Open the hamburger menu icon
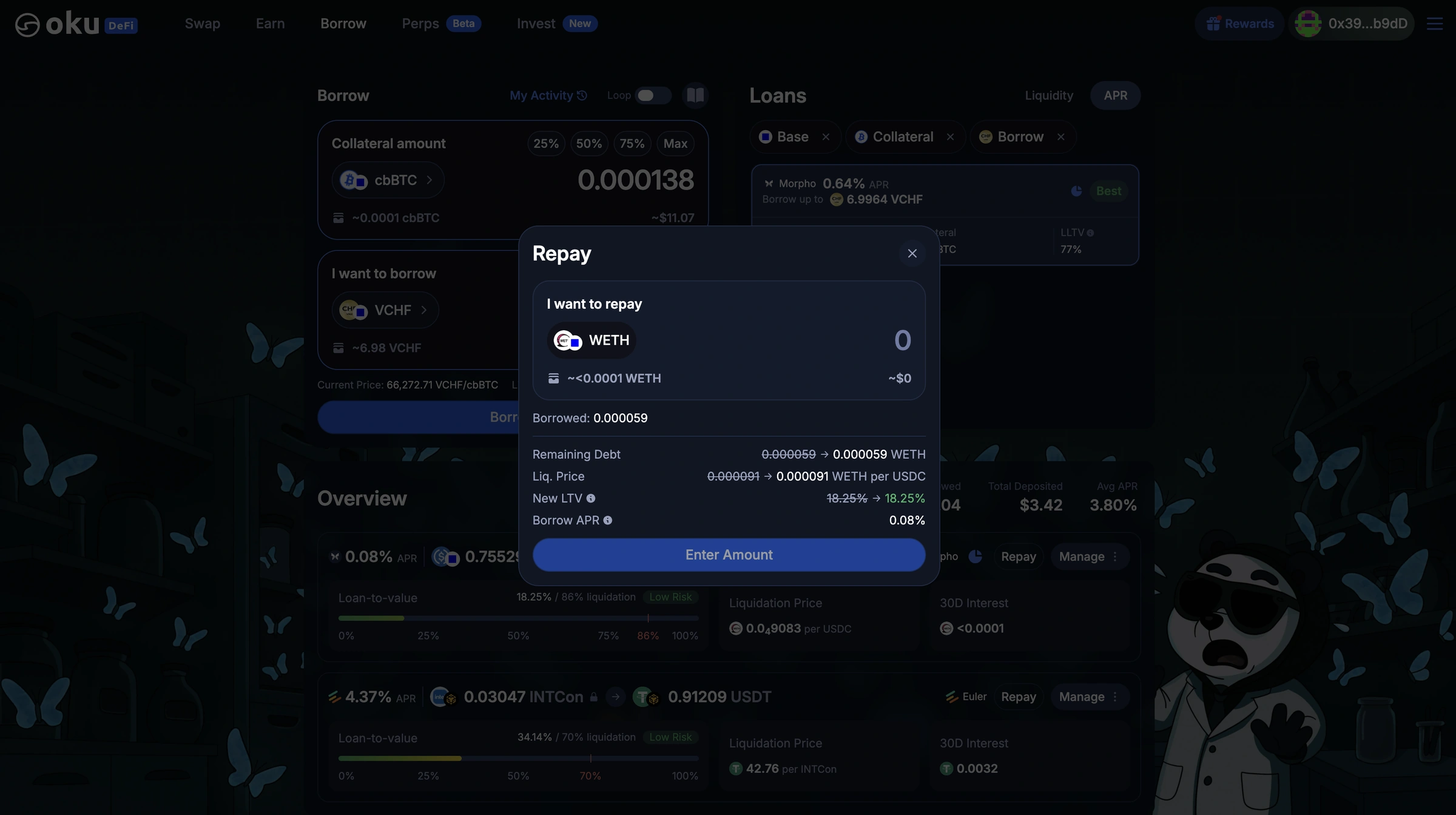Viewport: 1456px width, 815px height. click(x=1435, y=24)
